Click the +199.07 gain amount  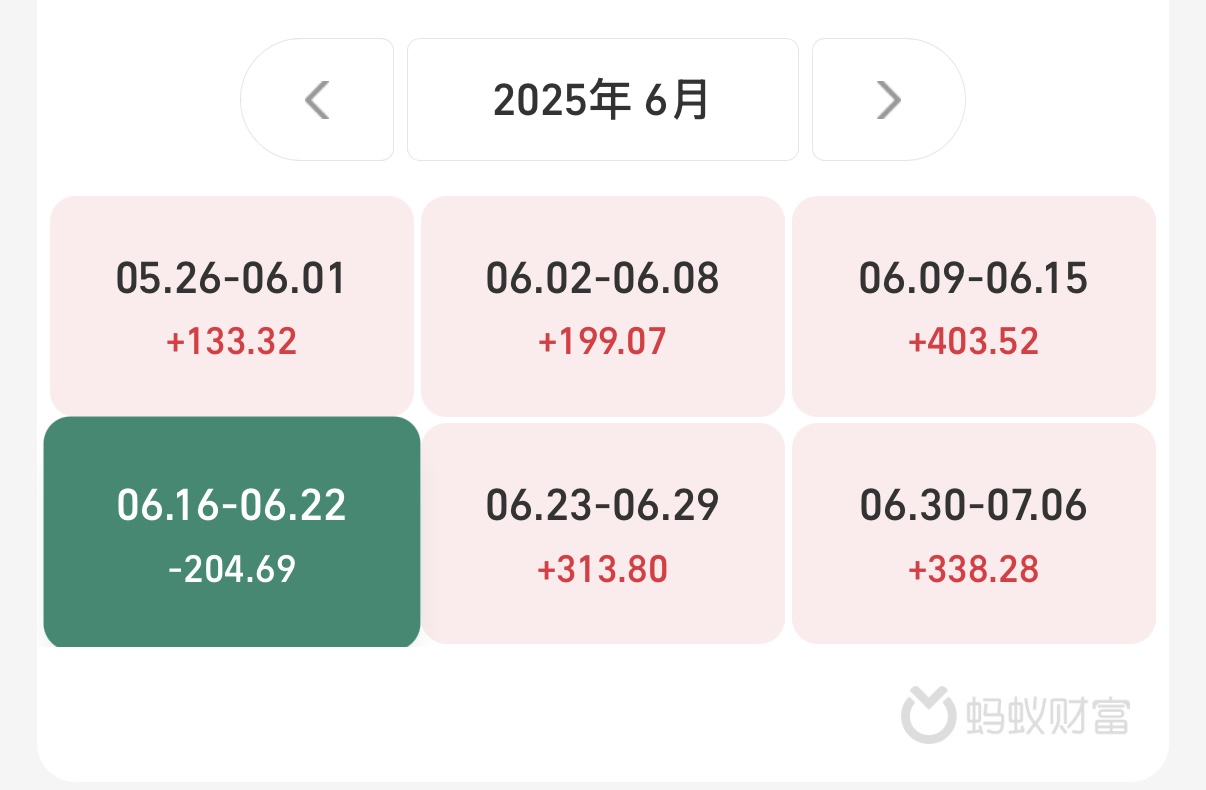point(602,342)
